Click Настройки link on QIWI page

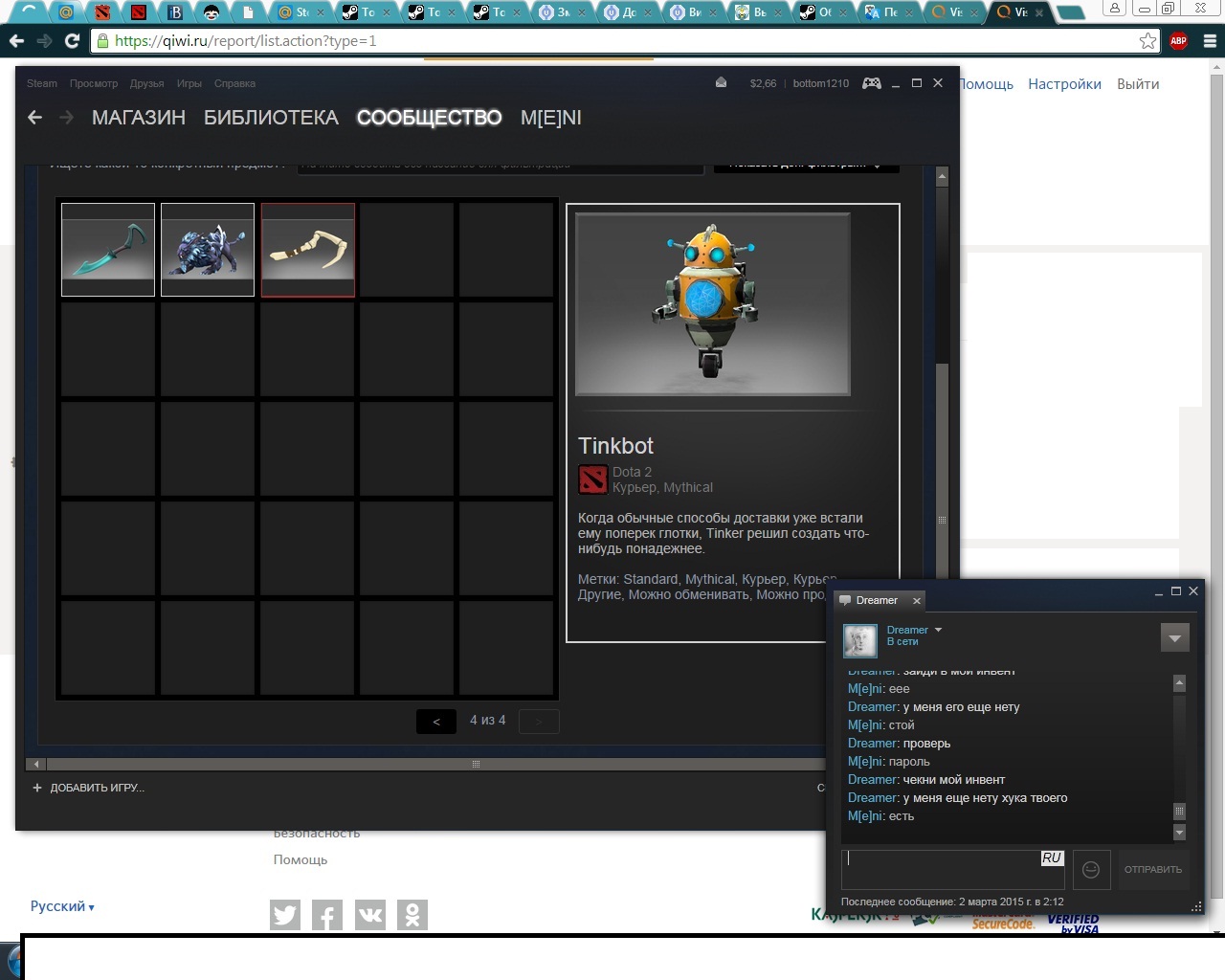pyautogui.click(x=1064, y=84)
